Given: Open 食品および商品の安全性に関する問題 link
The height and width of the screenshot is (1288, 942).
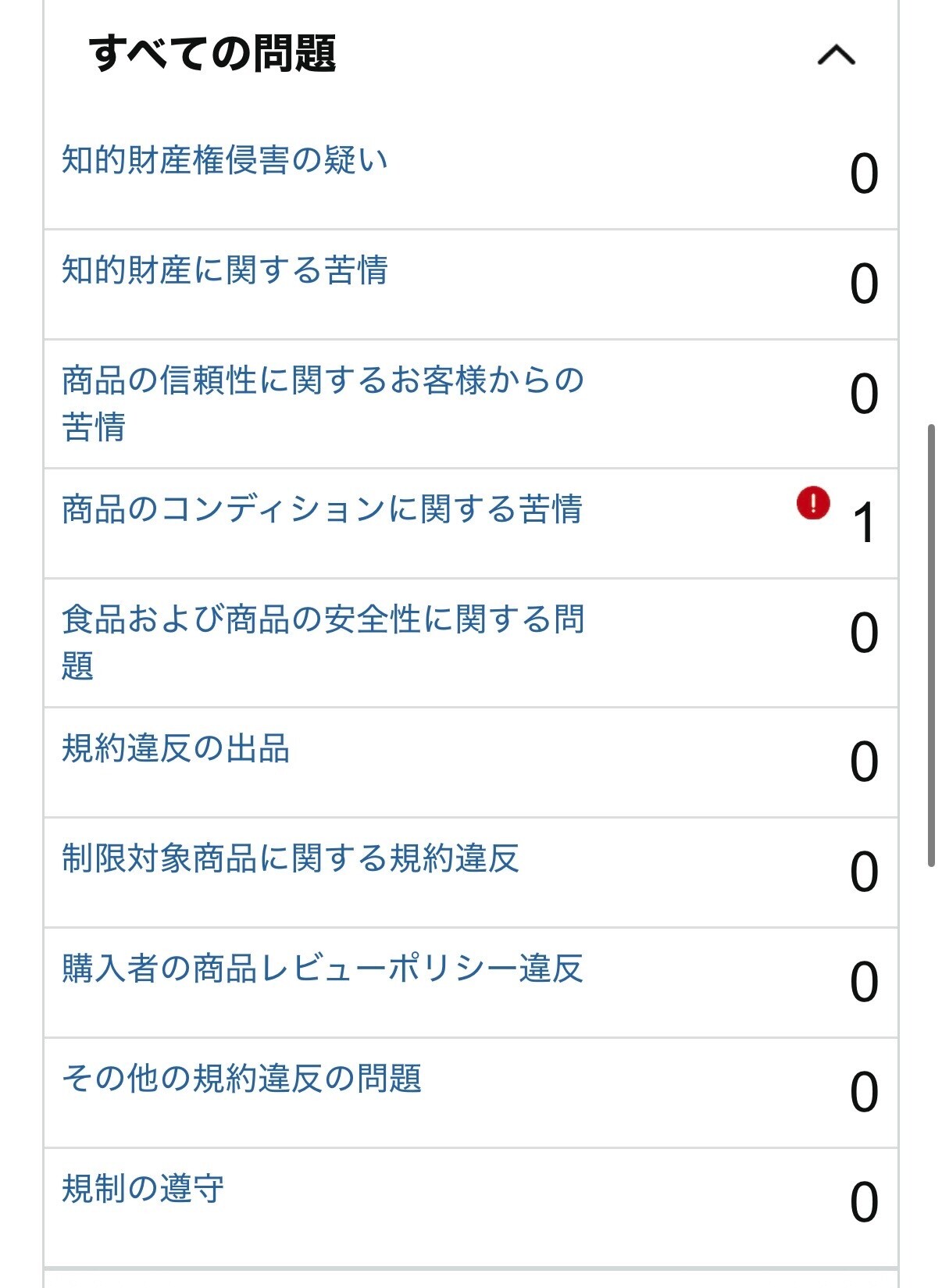Looking at the screenshot, I should [x=323, y=643].
